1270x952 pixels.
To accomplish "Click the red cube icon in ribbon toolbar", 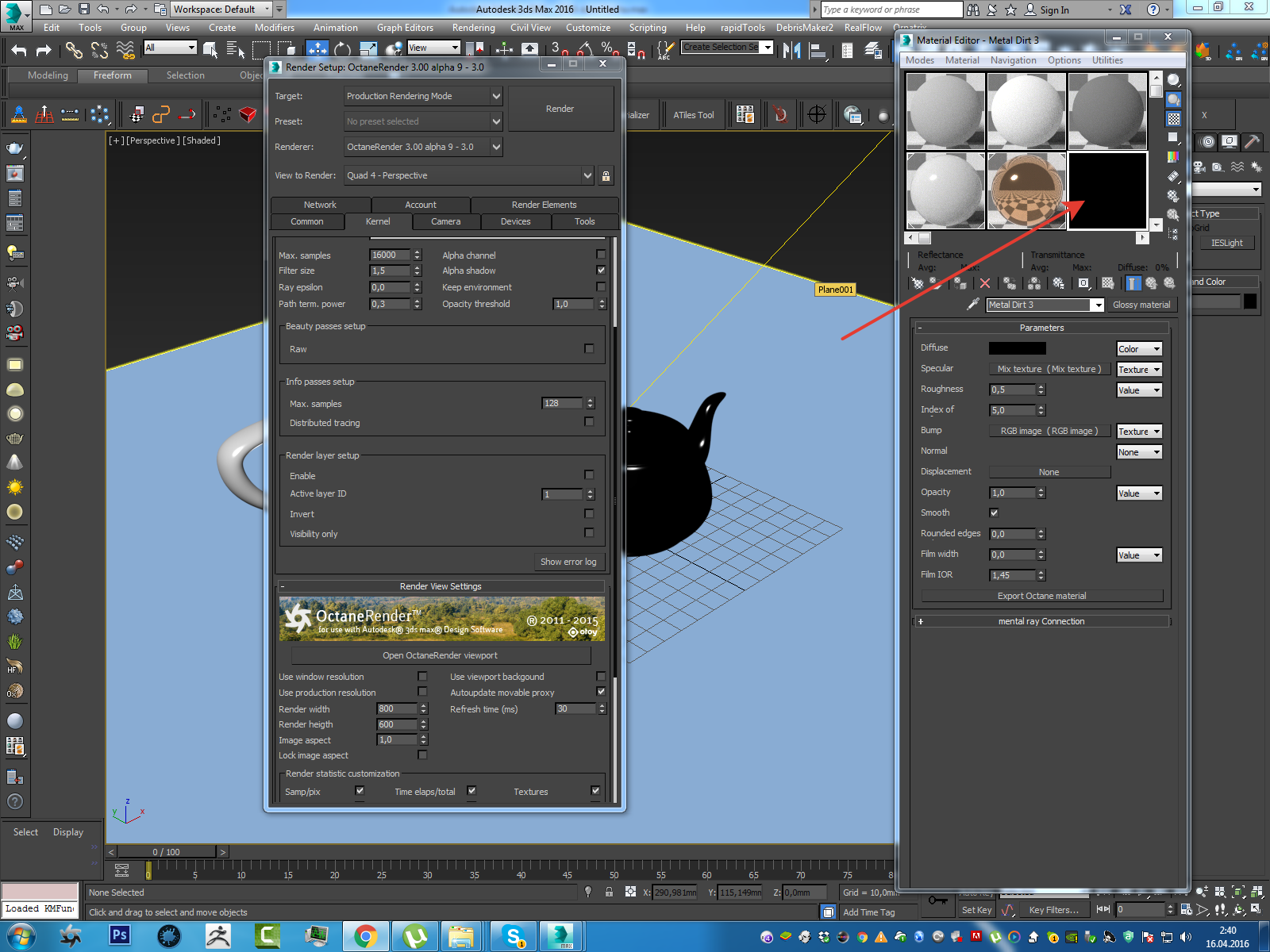I will pyautogui.click(x=248, y=115).
